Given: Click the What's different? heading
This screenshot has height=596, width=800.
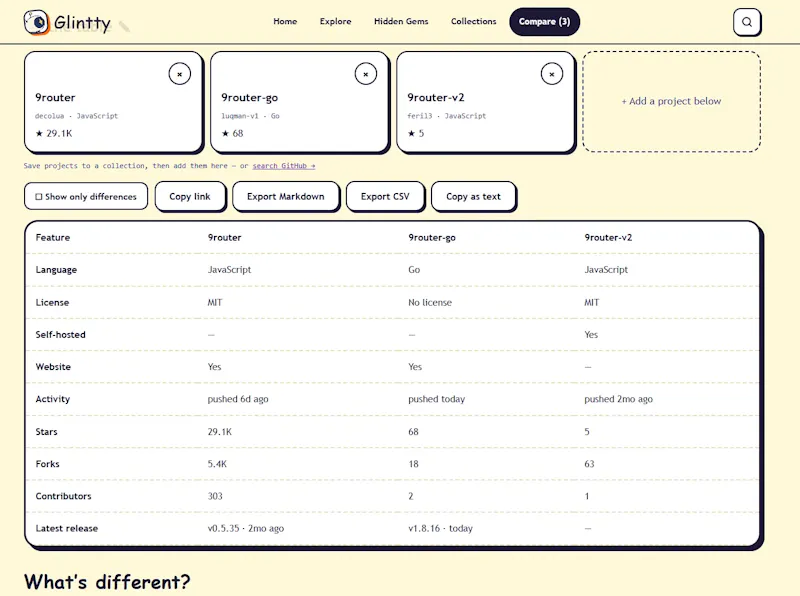Looking at the screenshot, I should coord(107,582).
